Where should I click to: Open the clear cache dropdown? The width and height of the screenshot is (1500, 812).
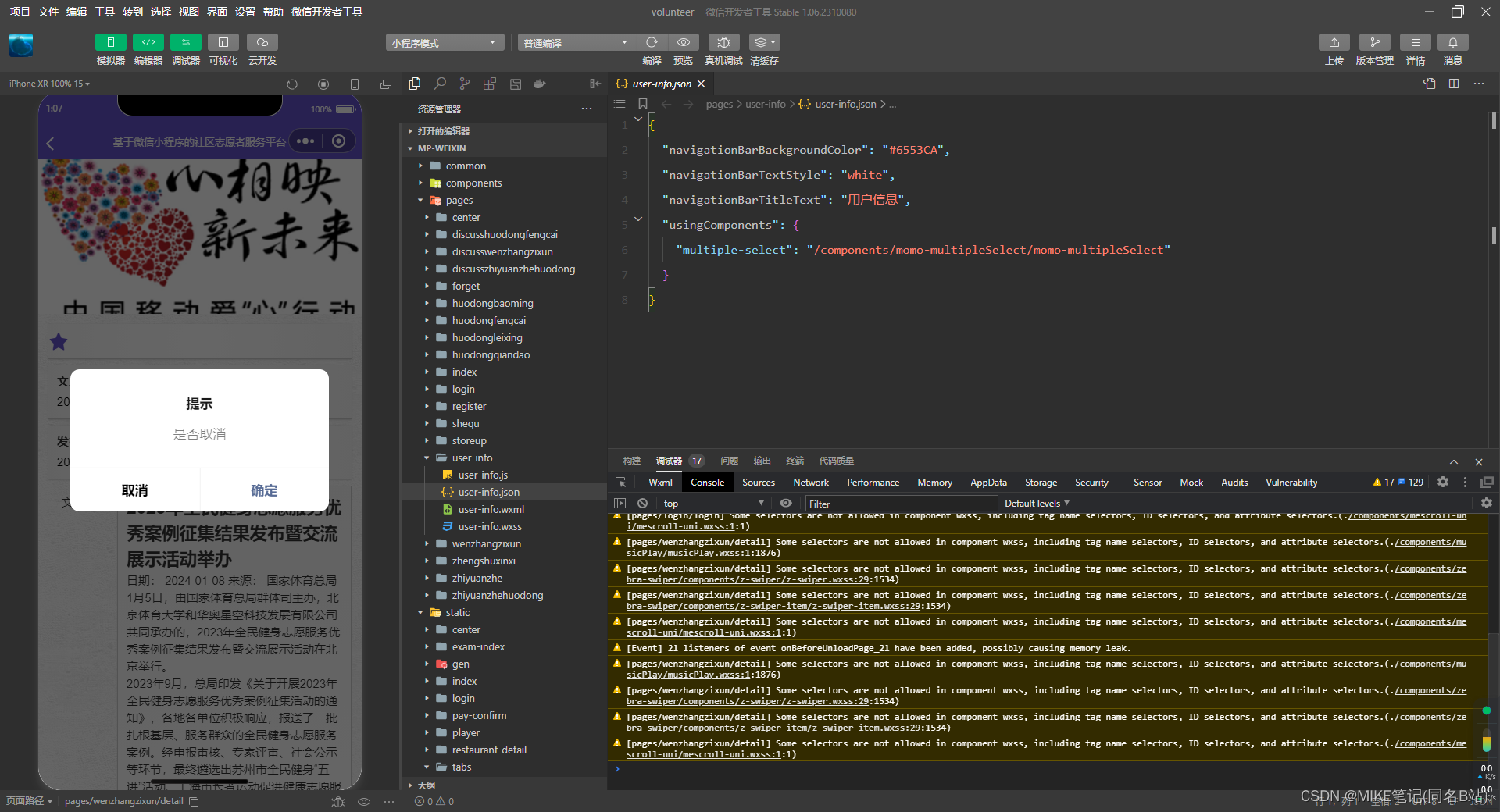click(765, 42)
